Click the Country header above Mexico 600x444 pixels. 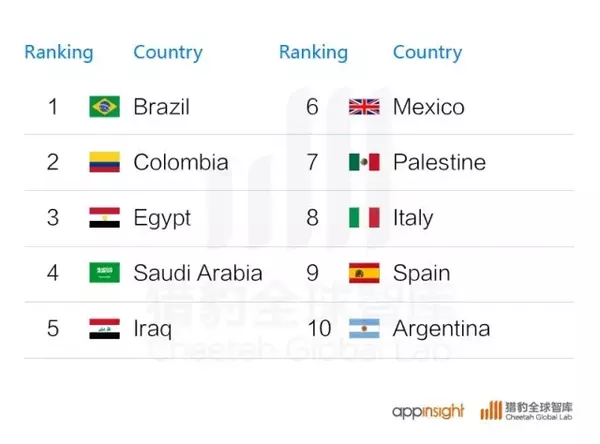(426, 52)
